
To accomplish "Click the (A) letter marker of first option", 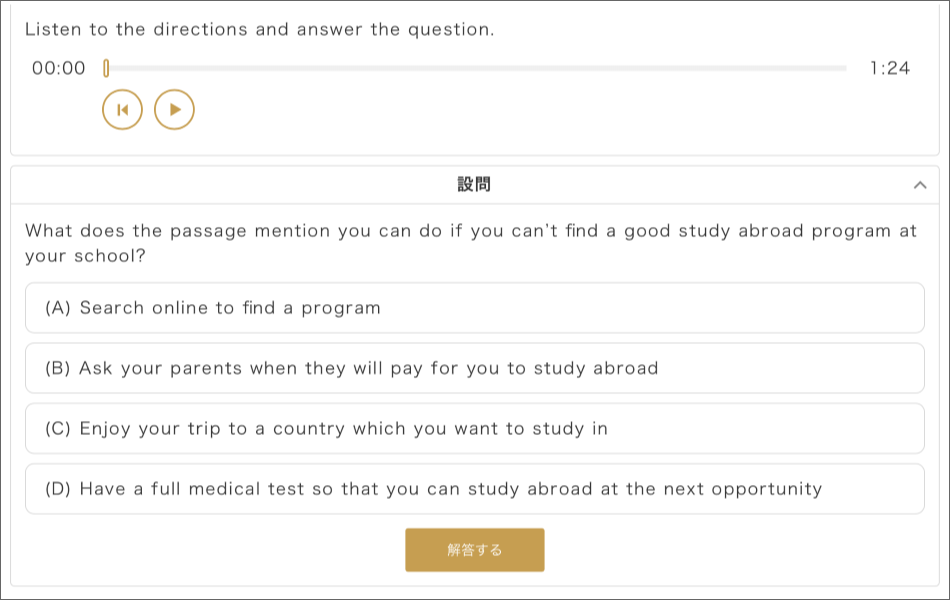I will pos(58,308).
